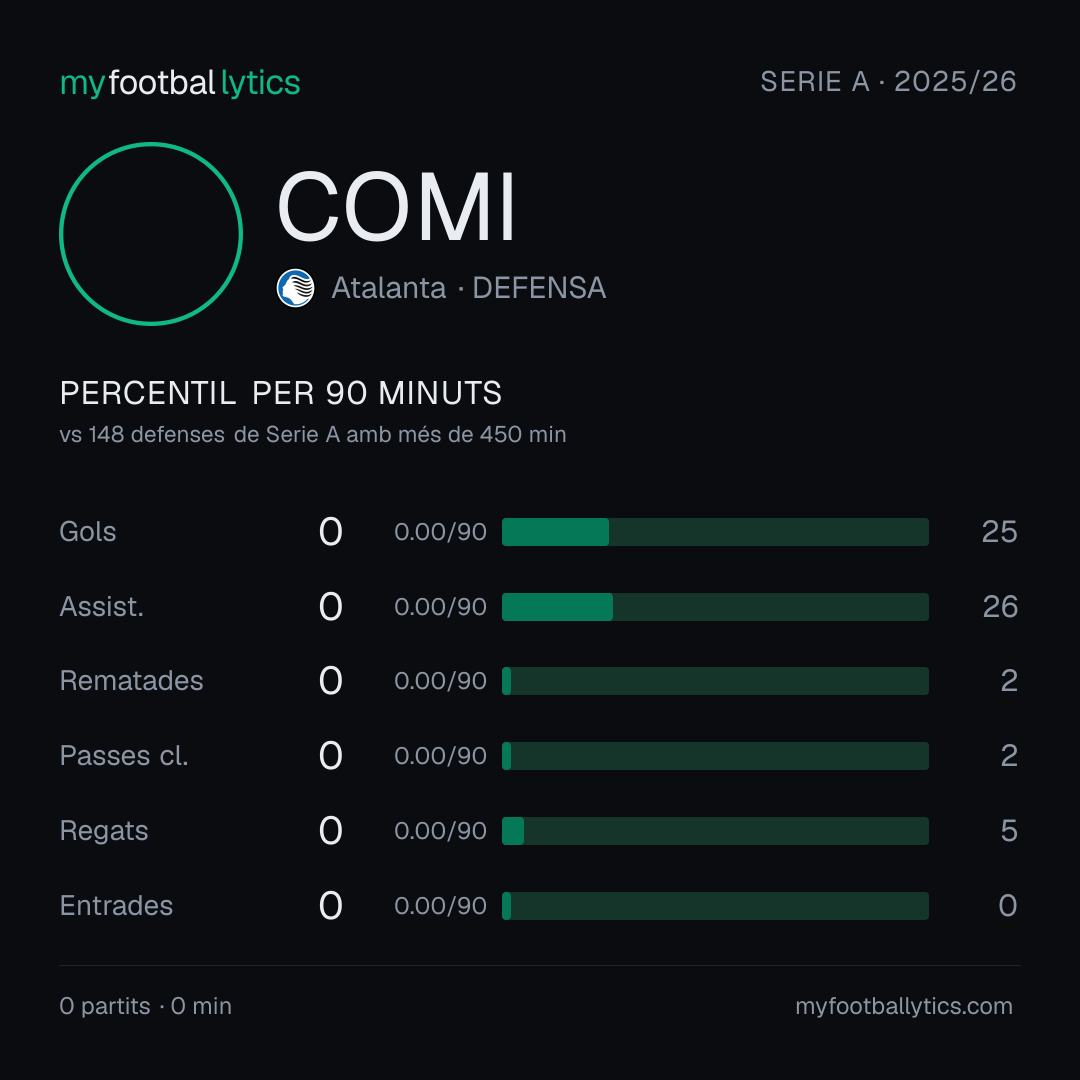Click the Atalanta club crest icon
This screenshot has height=1080, width=1080.
[295, 288]
